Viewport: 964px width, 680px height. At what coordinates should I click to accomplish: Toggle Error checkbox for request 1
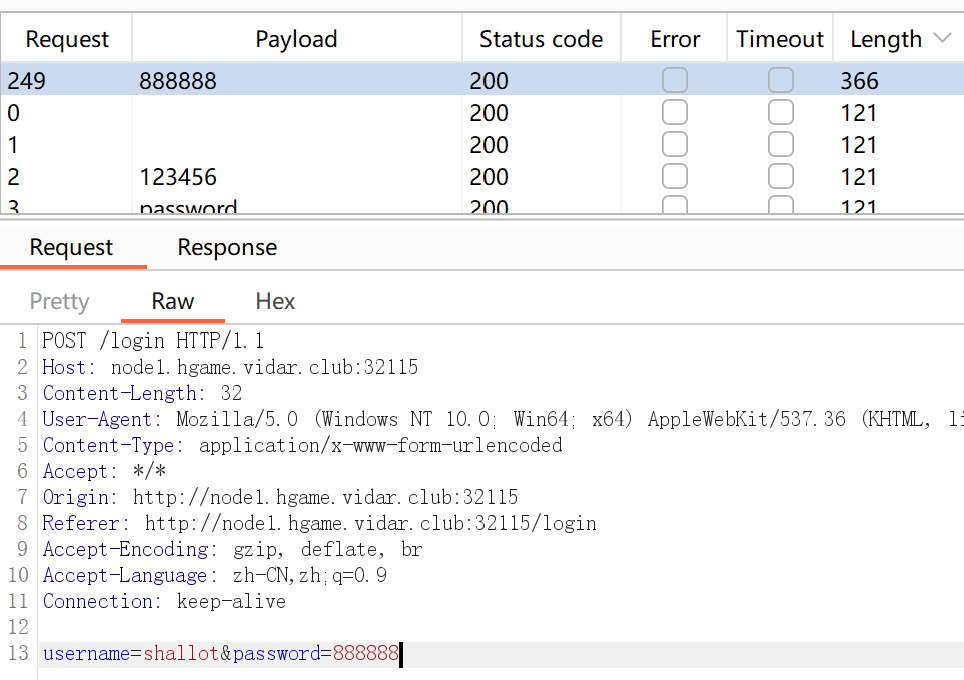tap(675, 145)
